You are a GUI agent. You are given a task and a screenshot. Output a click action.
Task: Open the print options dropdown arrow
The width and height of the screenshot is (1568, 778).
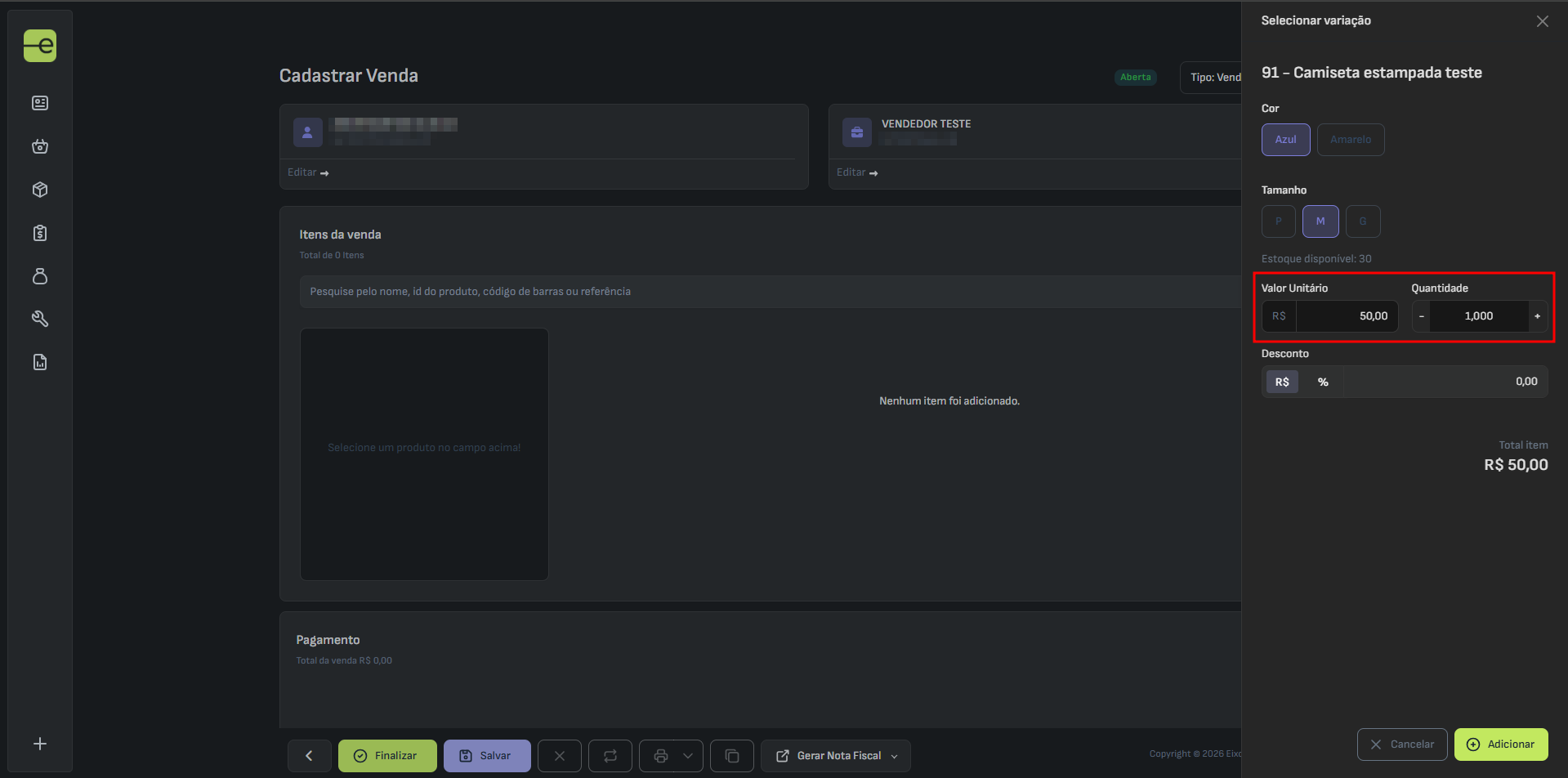pos(687,756)
